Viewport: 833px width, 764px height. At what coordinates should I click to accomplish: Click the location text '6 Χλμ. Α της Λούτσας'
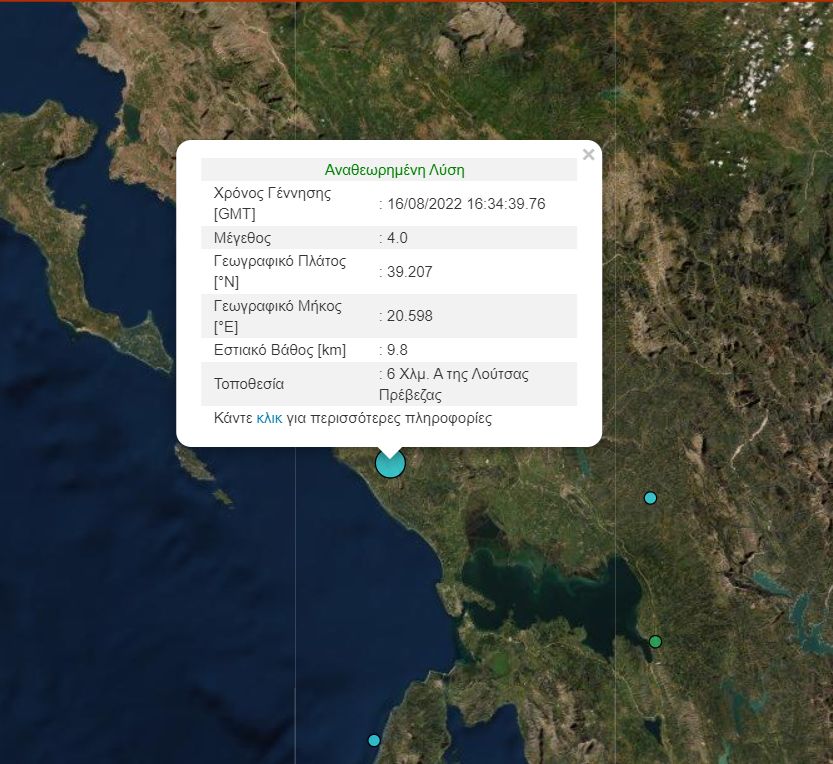[457, 374]
